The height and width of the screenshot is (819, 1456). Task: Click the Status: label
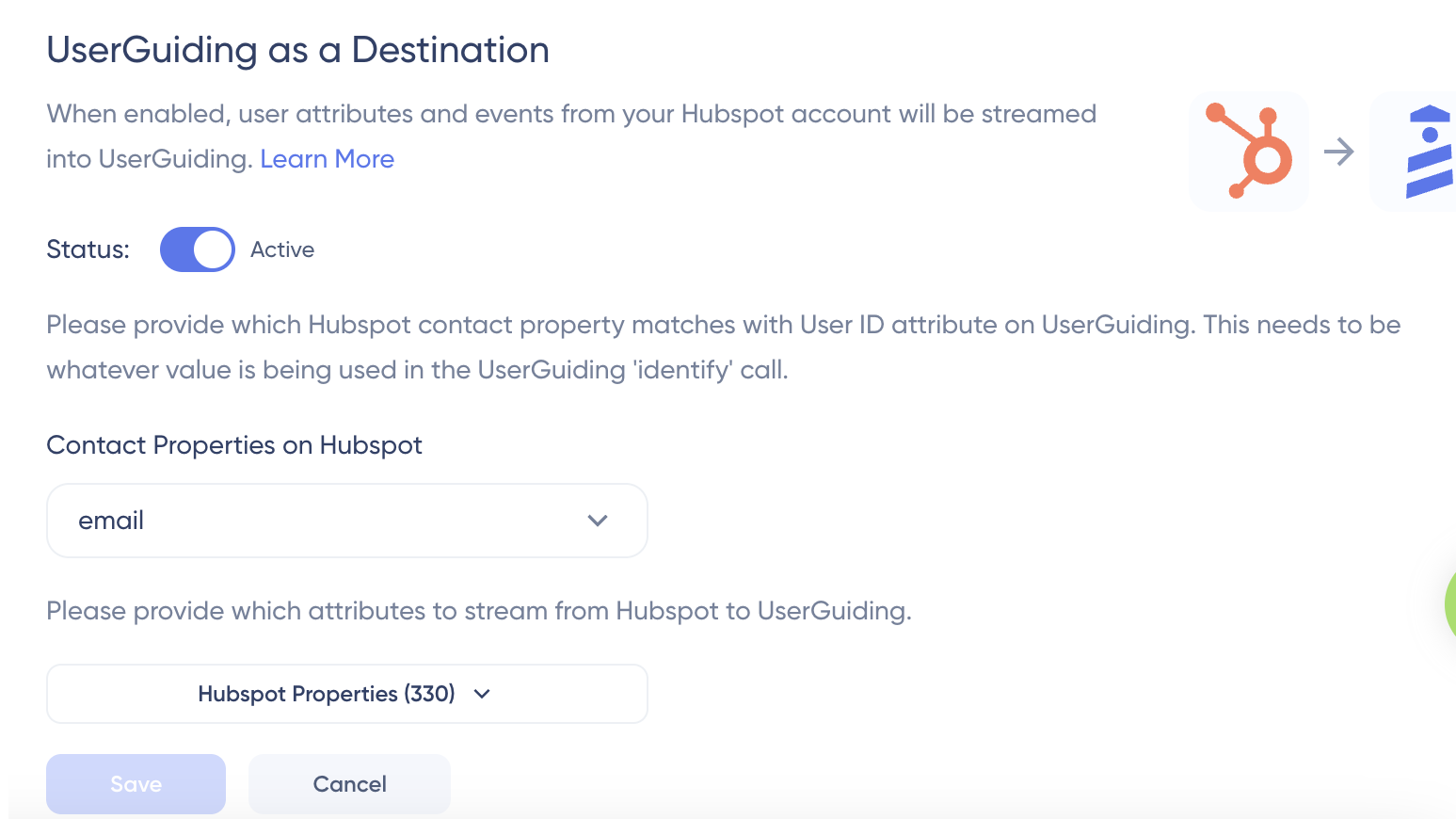coord(88,249)
